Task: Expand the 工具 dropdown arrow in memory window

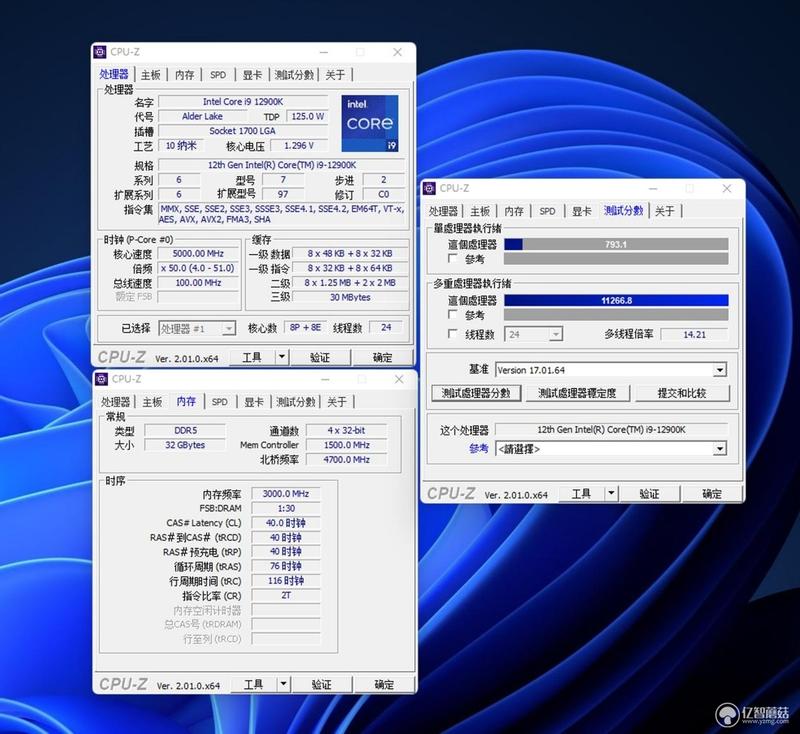Action: pos(284,684)
